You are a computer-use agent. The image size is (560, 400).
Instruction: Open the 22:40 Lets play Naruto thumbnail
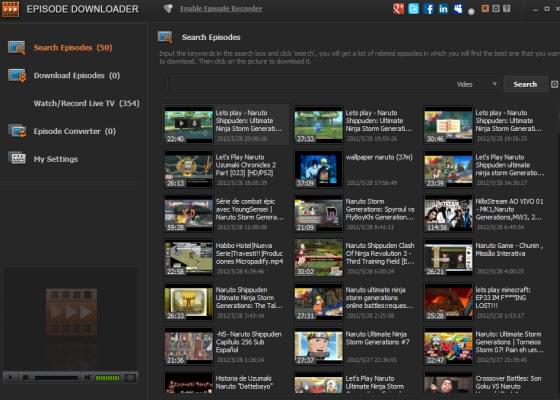pyautogui.click(x=189, y=125)
